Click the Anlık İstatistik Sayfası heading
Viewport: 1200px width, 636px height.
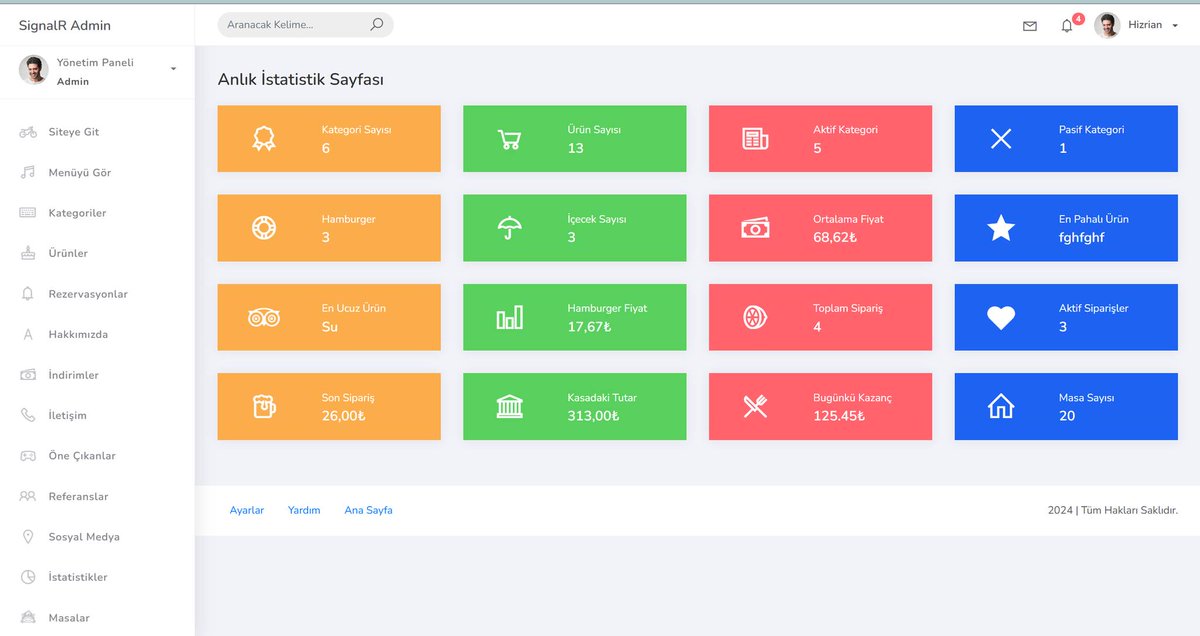301,79
